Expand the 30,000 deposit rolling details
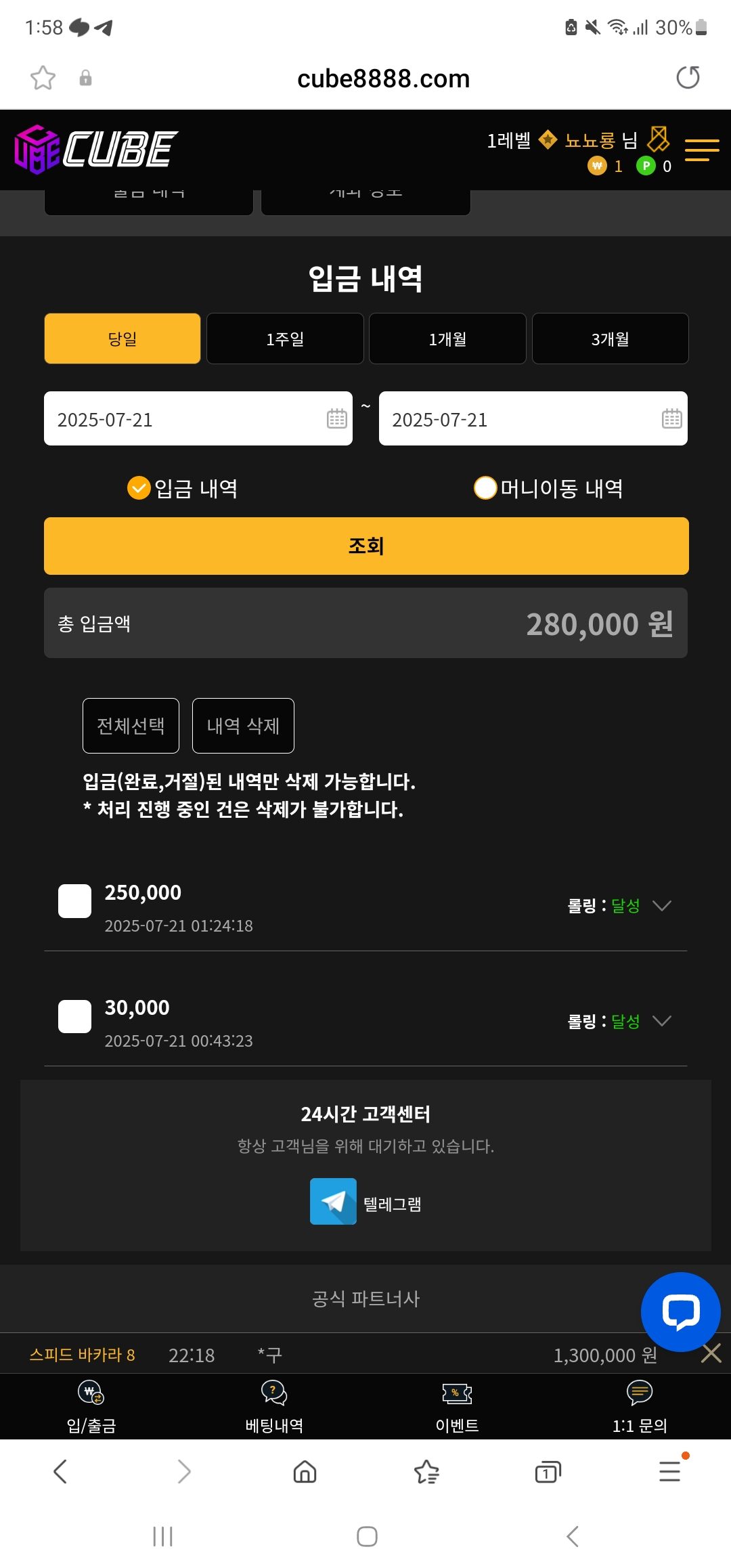This screenshot has height=1568, width=731. pyautogui.click(x=662, y=1021)
